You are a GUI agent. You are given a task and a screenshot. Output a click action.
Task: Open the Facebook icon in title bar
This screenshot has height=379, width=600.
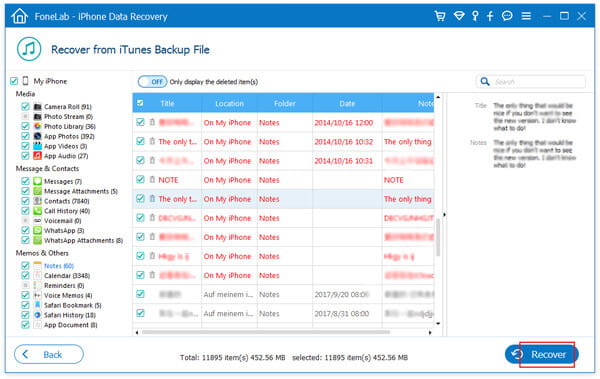pos(490,16)
